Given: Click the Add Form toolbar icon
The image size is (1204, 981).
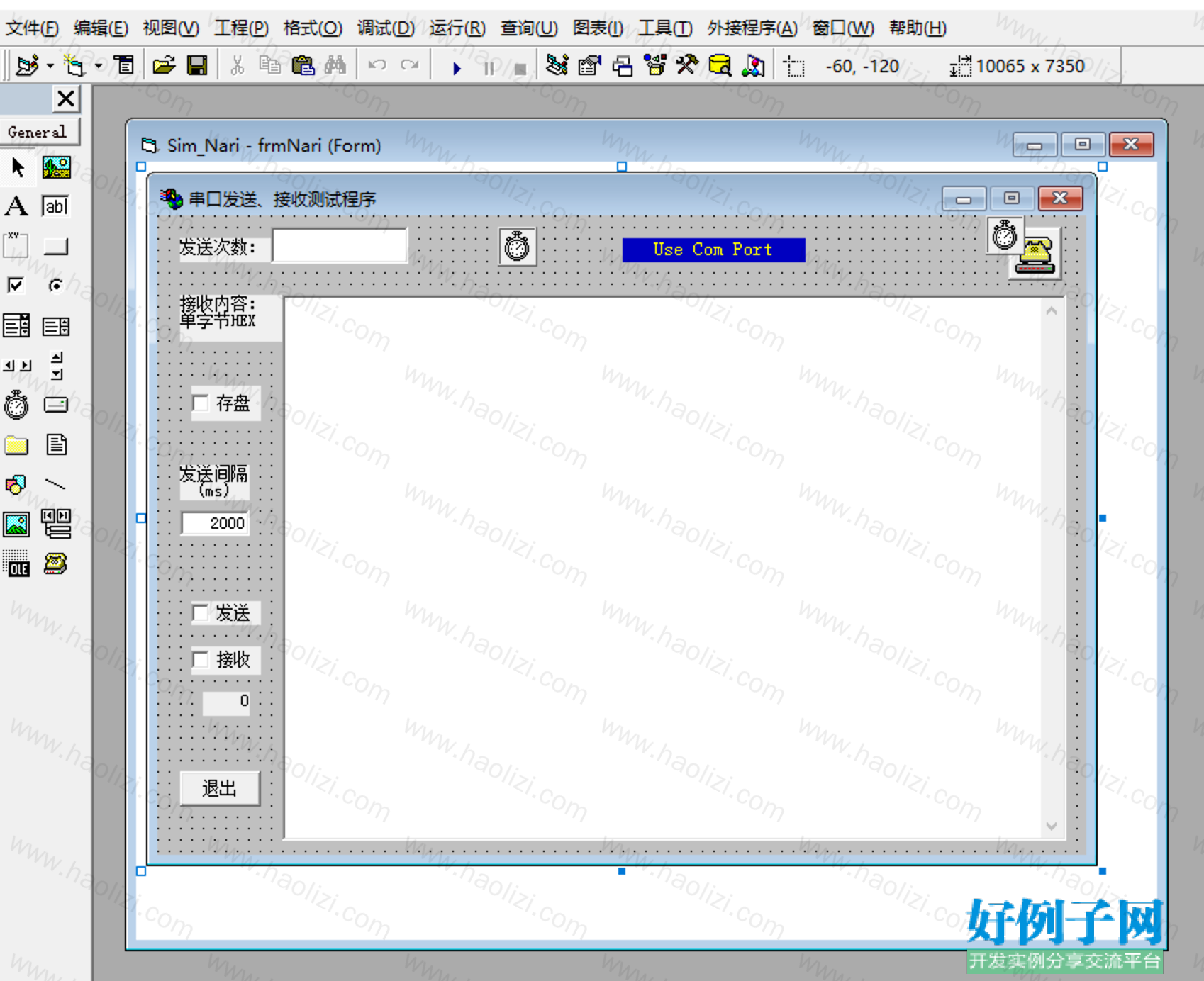Looking at the screenshot, I should point(74,66).
